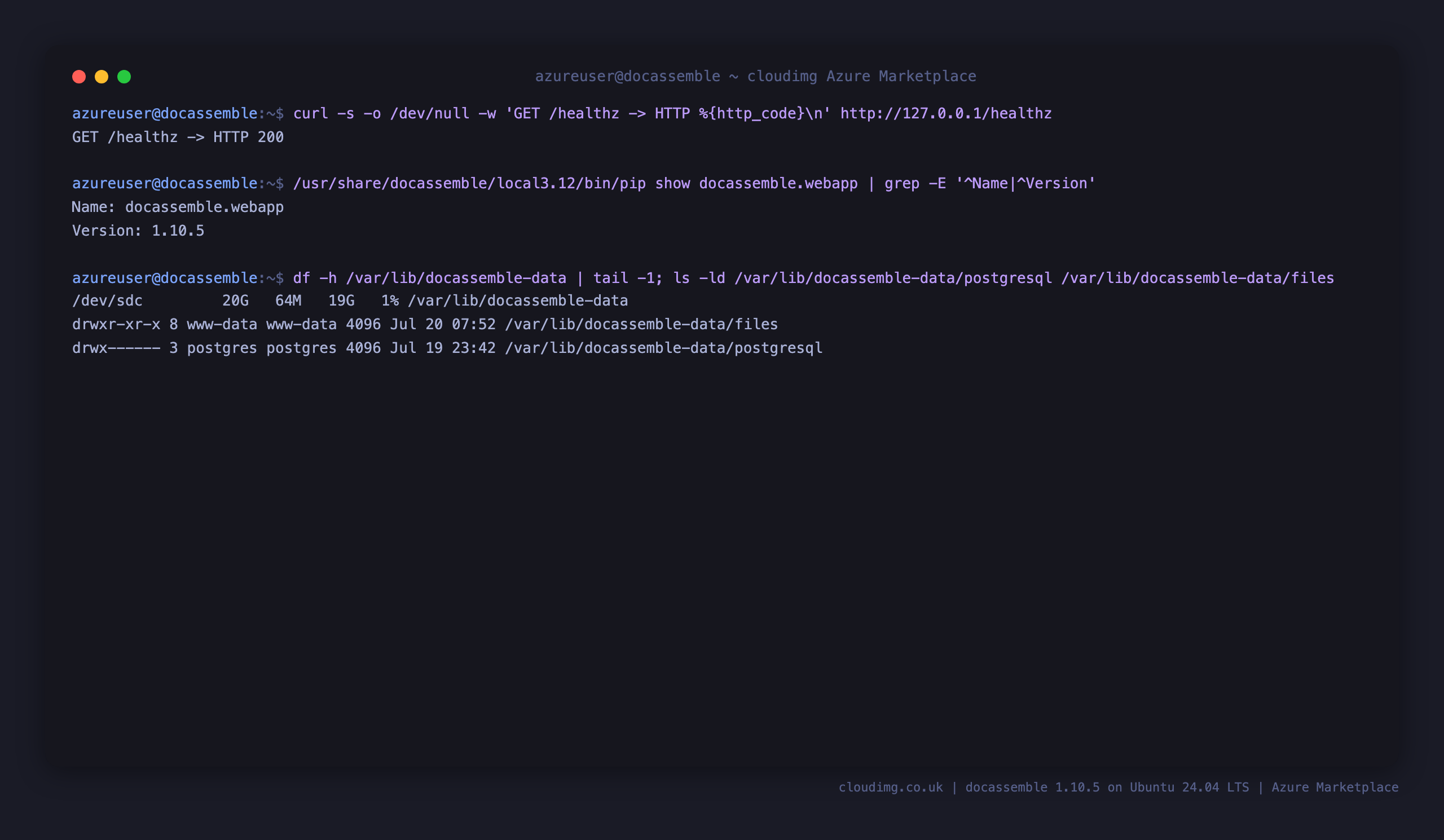1444x840 pixels.
Task: Click the footer text 'cloudimg.co.uk | docassemble 1.10.5'
Action: (x=969, y=788)
